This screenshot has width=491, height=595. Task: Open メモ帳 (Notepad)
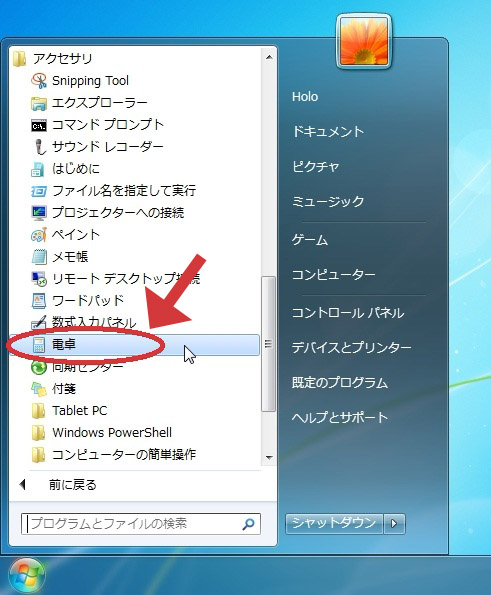(70, 257)
